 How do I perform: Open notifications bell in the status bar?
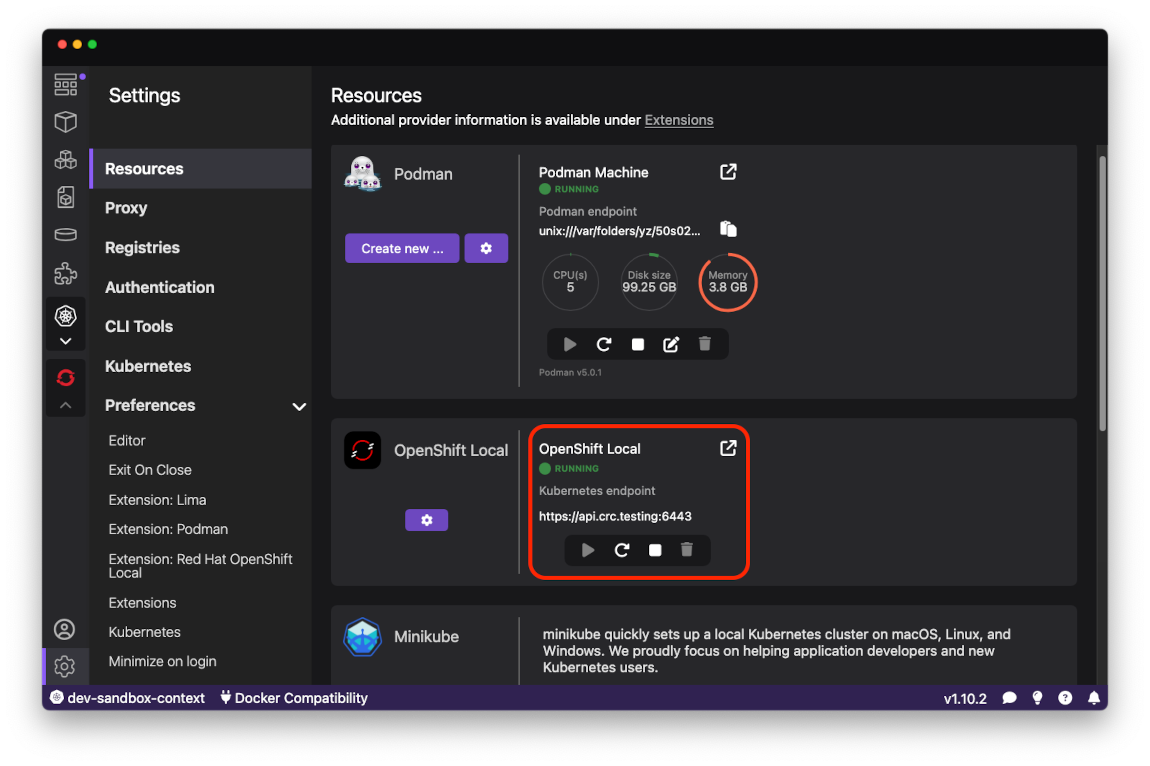point(1093,698)
